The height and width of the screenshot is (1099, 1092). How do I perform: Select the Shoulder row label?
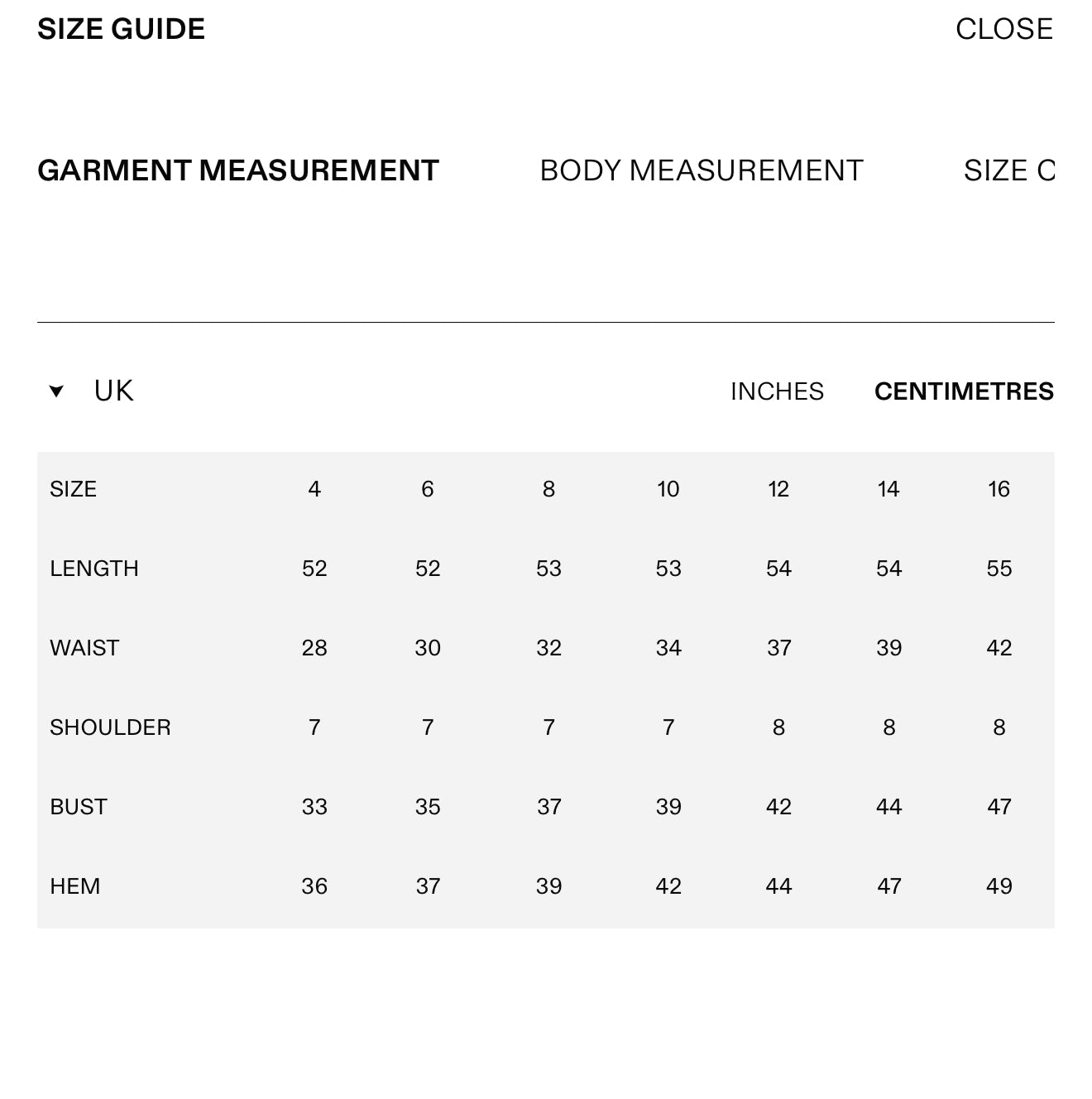point(110,727)
